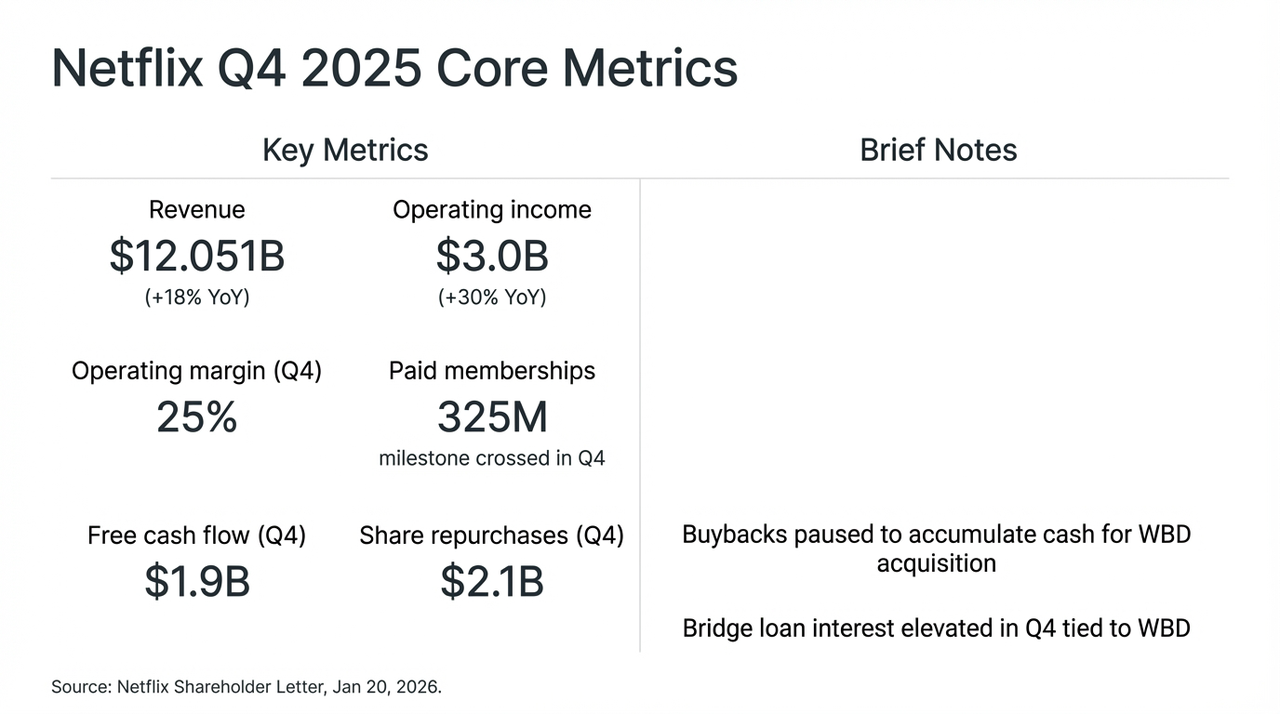Select the 325M memberships figure
The image size is (1280, 714).
point(492,417)
